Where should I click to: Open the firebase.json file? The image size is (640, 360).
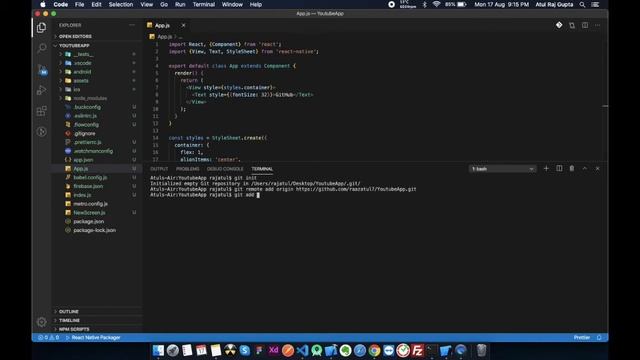[88, 186]
